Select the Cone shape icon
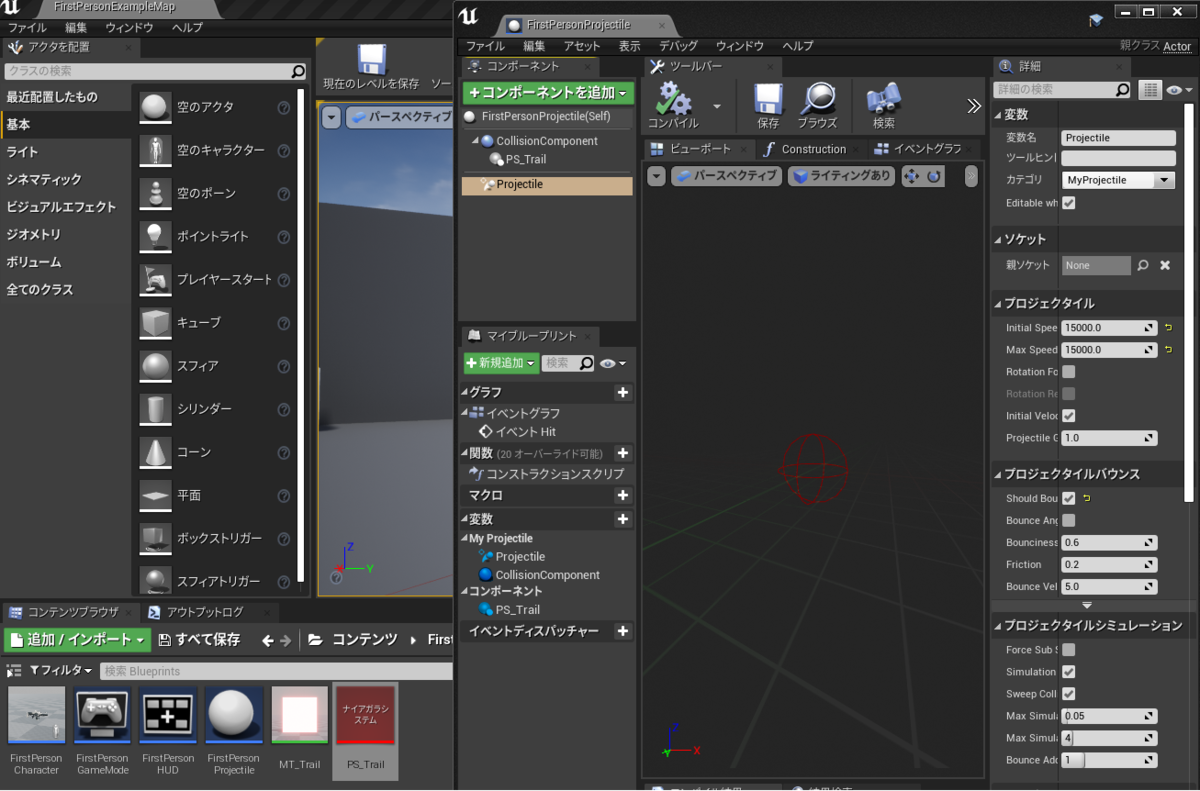1200x791 pixels. tap(155, 452)
